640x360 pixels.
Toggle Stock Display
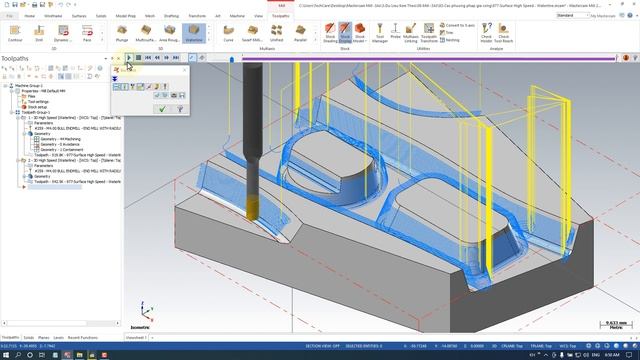tap(345, 33)
